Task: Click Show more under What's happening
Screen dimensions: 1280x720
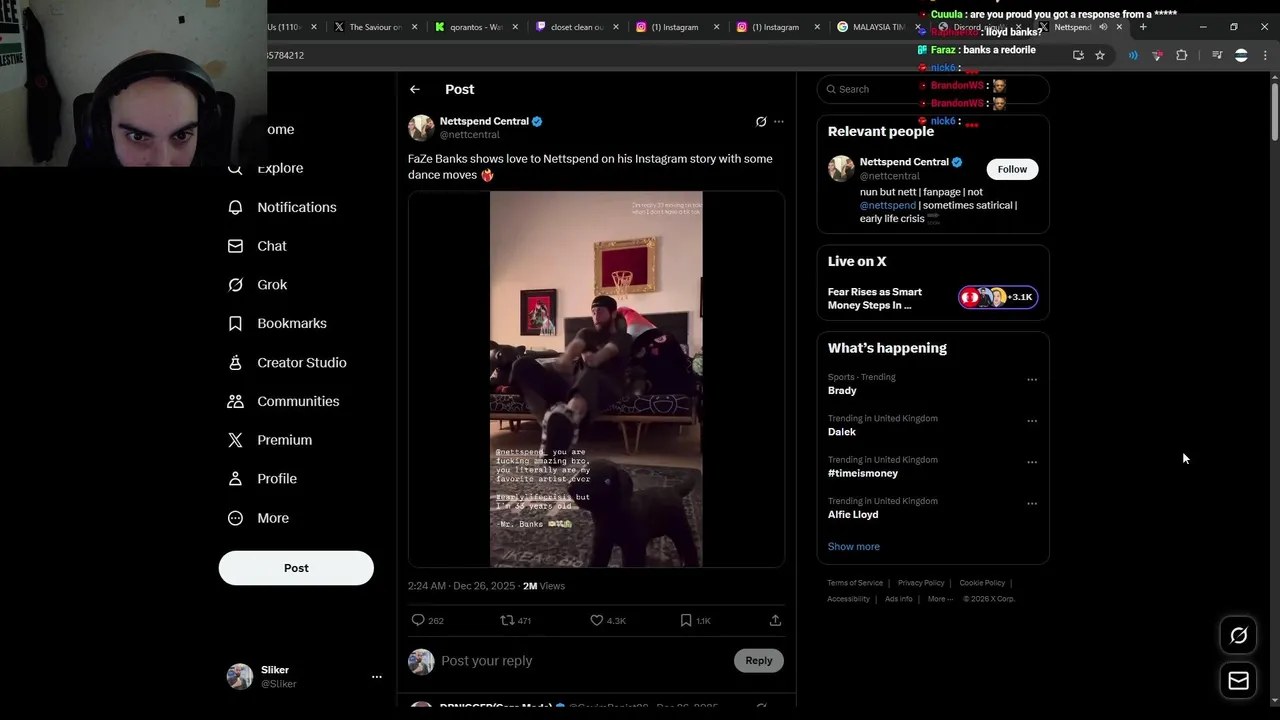Action: click(854, 546)
